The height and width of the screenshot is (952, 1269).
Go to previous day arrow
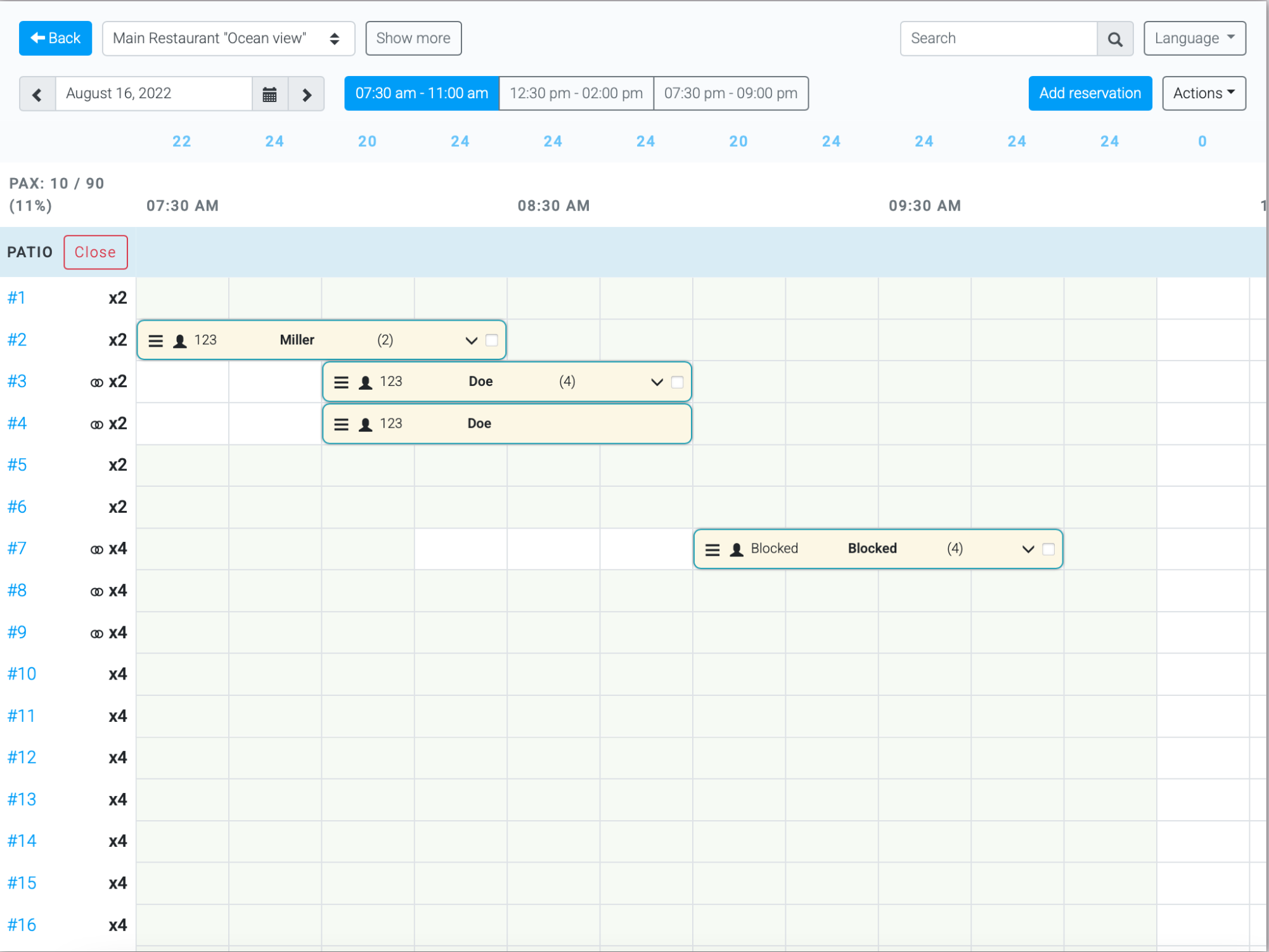(37, 94)
